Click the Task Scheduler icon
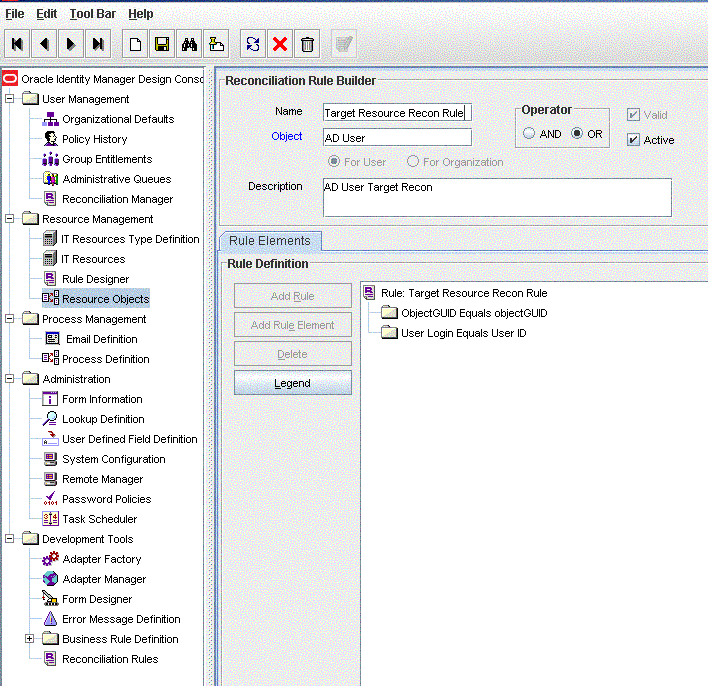This screenshot has width=708, height=686. click(50, 518)
